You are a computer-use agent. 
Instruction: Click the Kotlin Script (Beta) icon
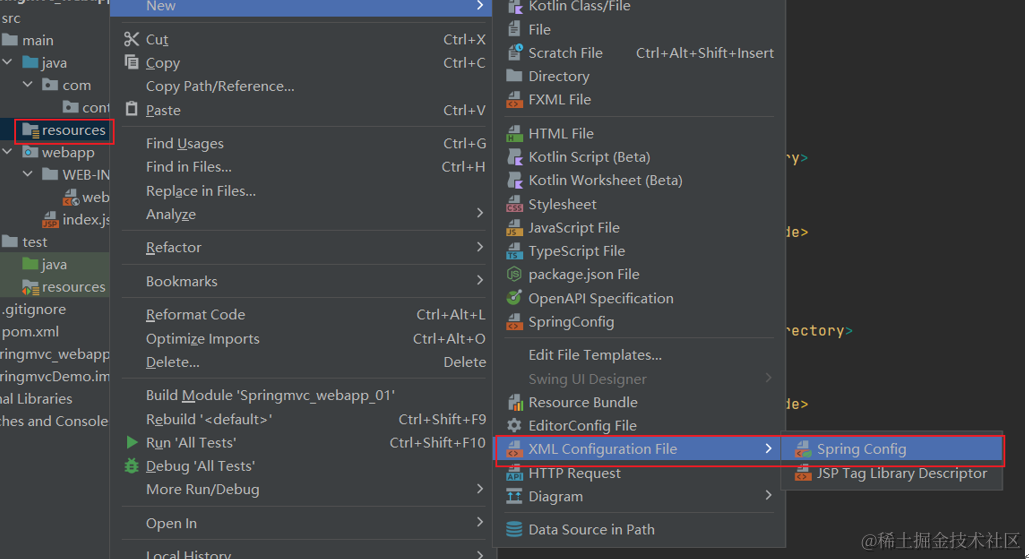pos(514,157)
